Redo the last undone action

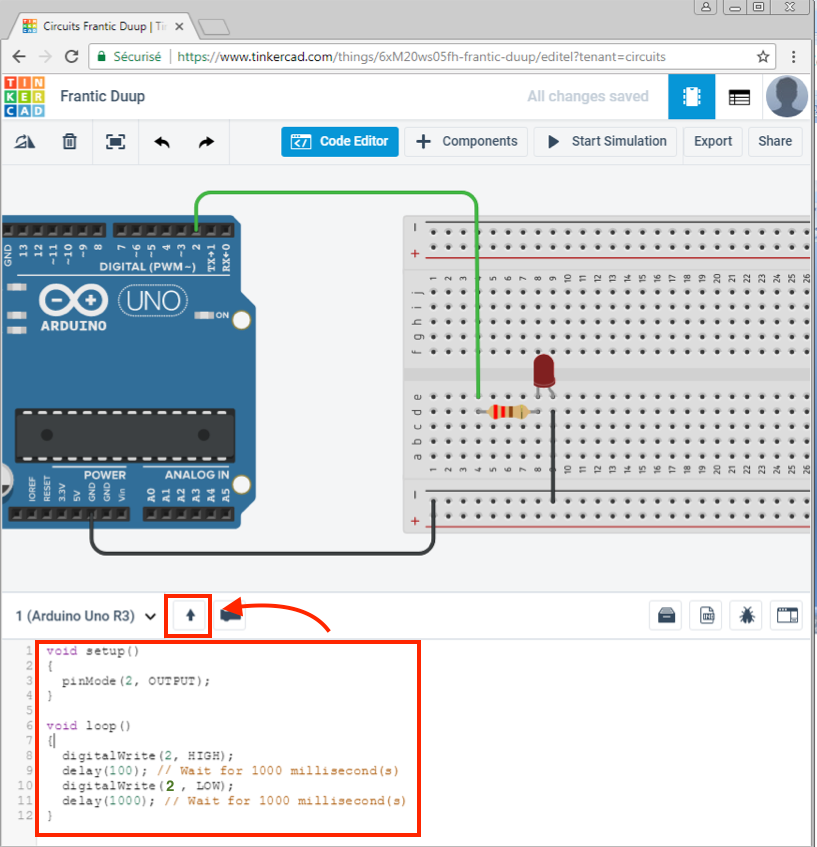pos(206,142)
